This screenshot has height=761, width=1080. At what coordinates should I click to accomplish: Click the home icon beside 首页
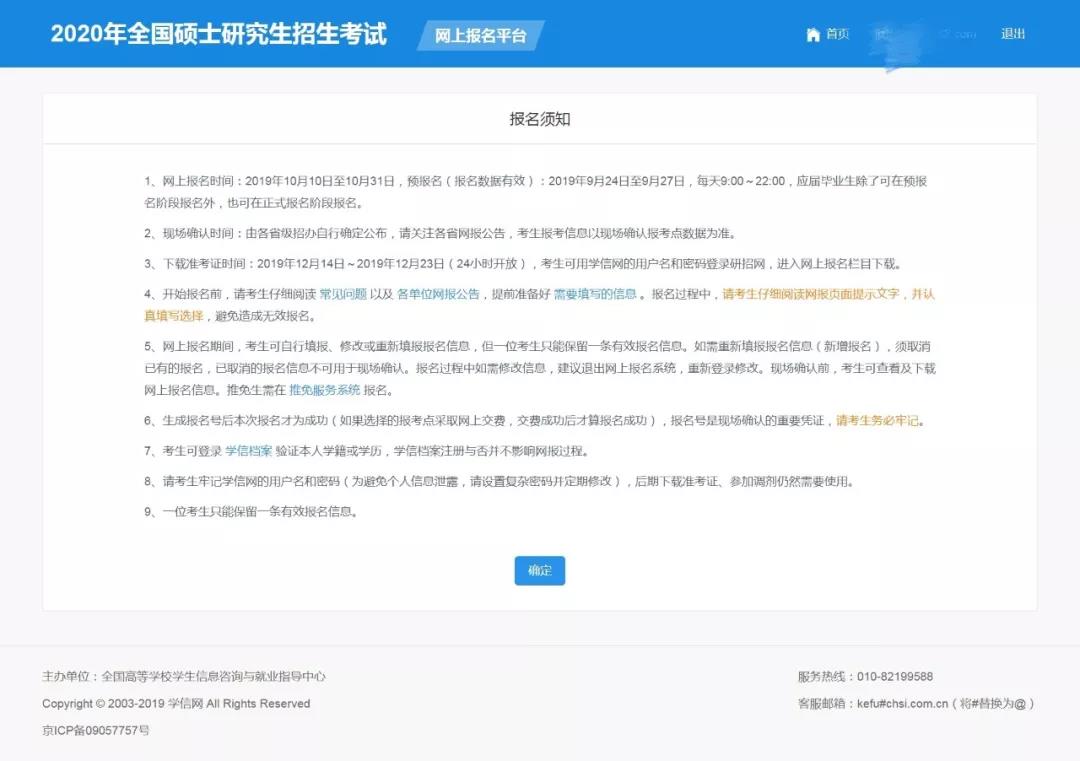click(812, 35)
